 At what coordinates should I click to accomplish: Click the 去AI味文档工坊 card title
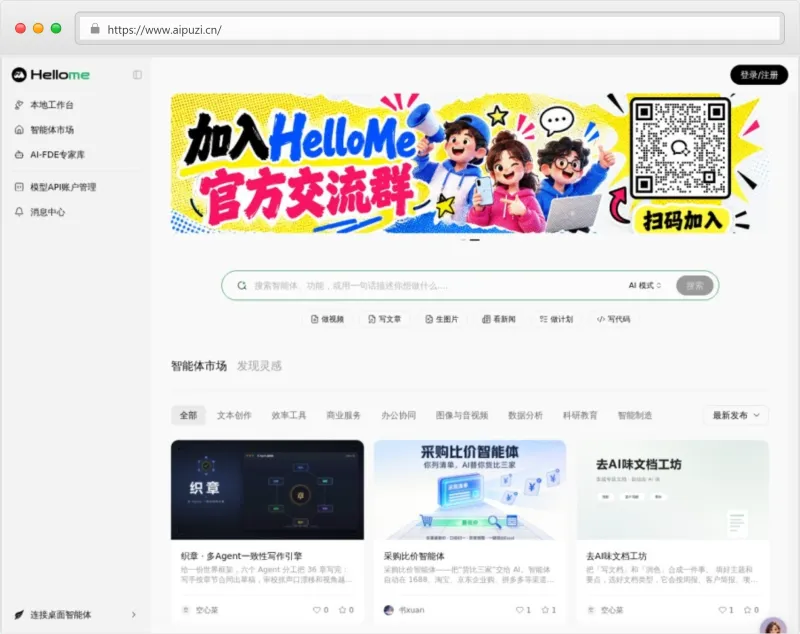[x=616, y=556]
